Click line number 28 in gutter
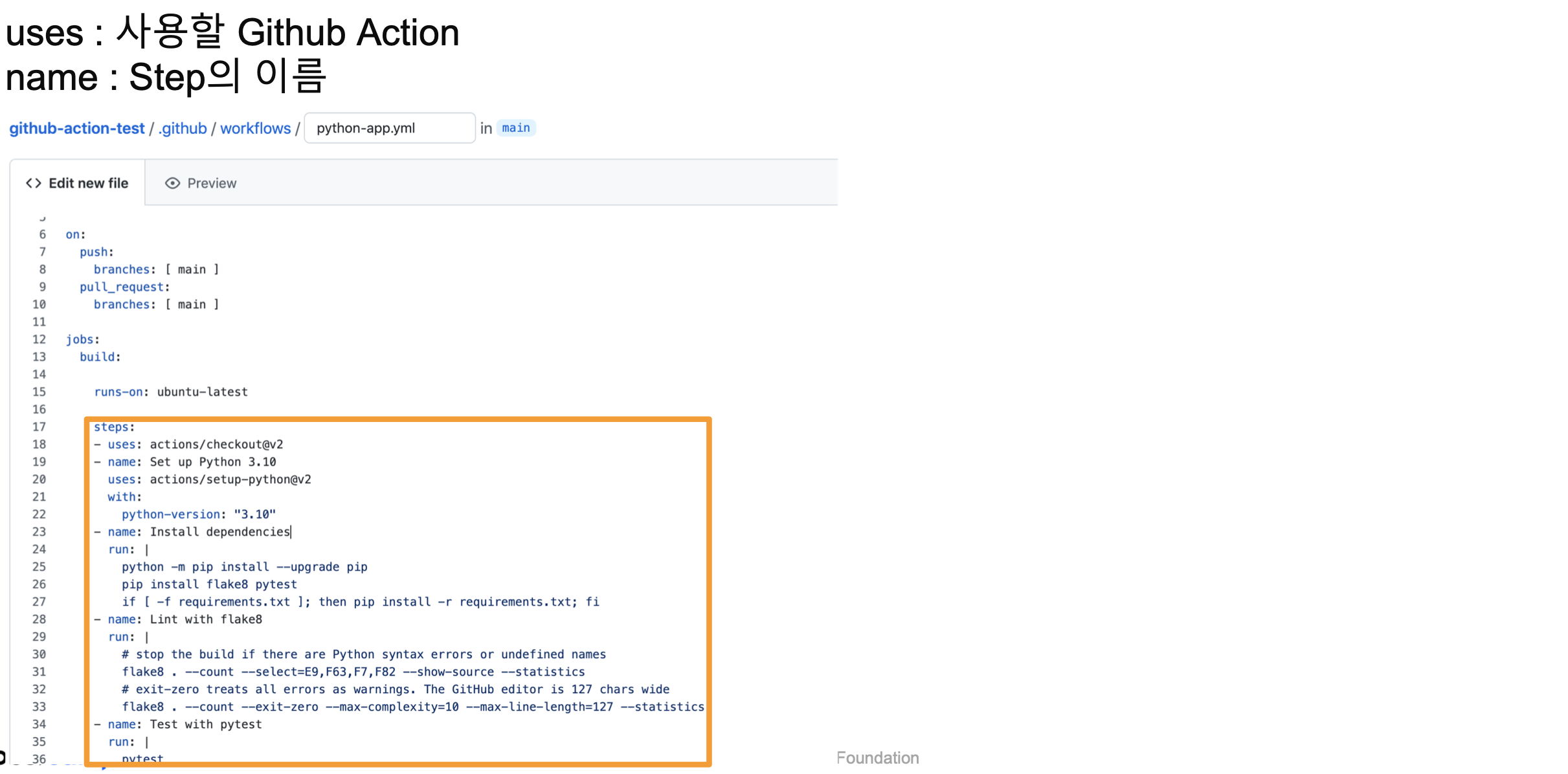1568x774 pixels. [x=39, y=619]
